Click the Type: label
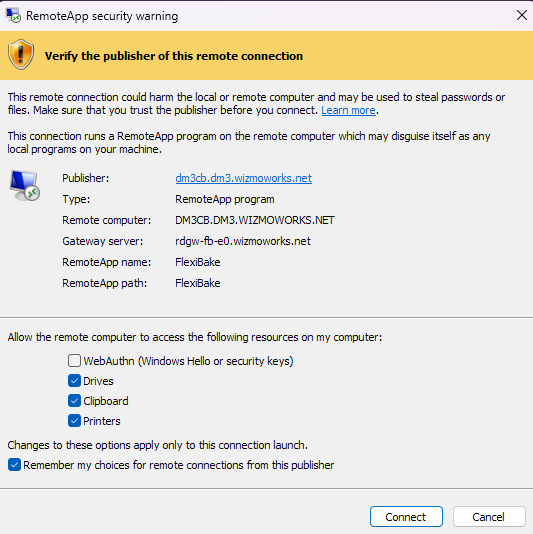Image resolution: width=533 pixels, height=534 pixels. pos(76,199)
